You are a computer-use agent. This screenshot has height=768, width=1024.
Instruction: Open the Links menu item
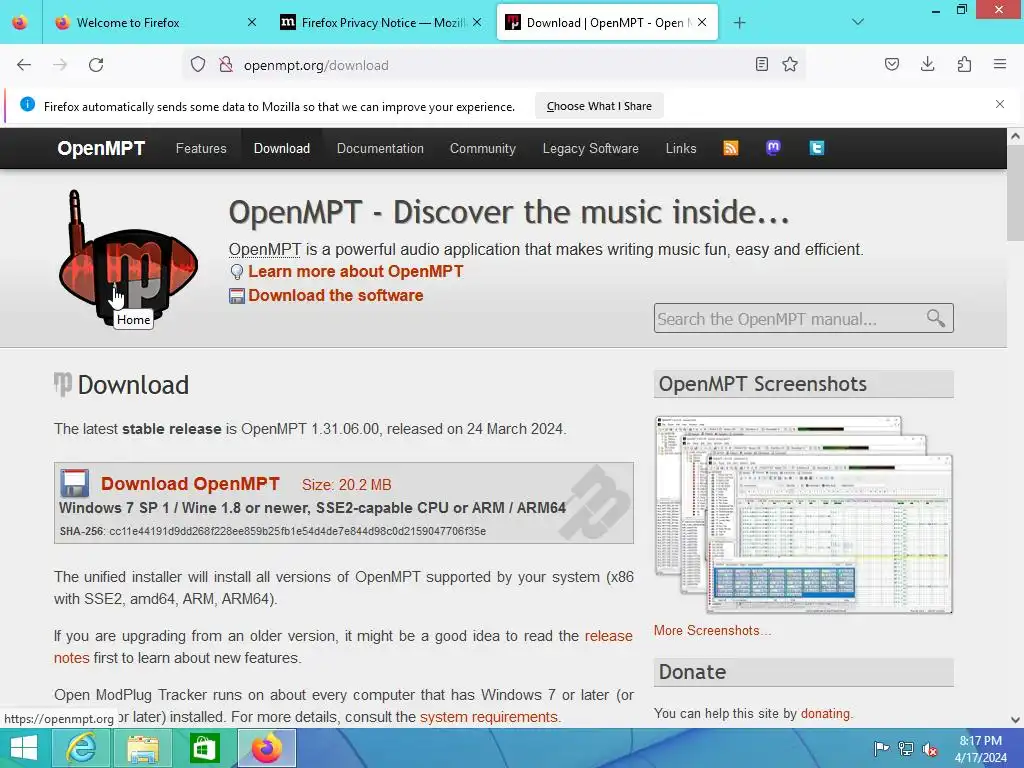pos(680,148)
